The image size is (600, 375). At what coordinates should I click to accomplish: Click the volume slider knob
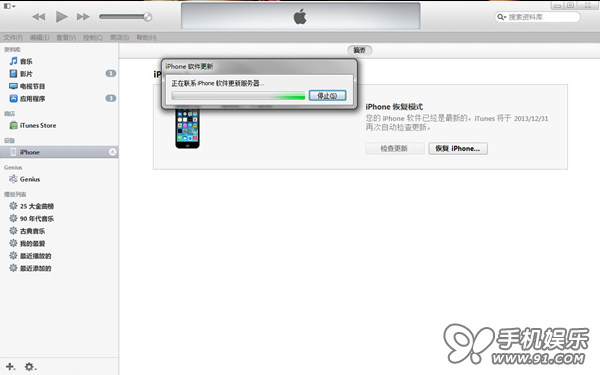click(148, 16)
